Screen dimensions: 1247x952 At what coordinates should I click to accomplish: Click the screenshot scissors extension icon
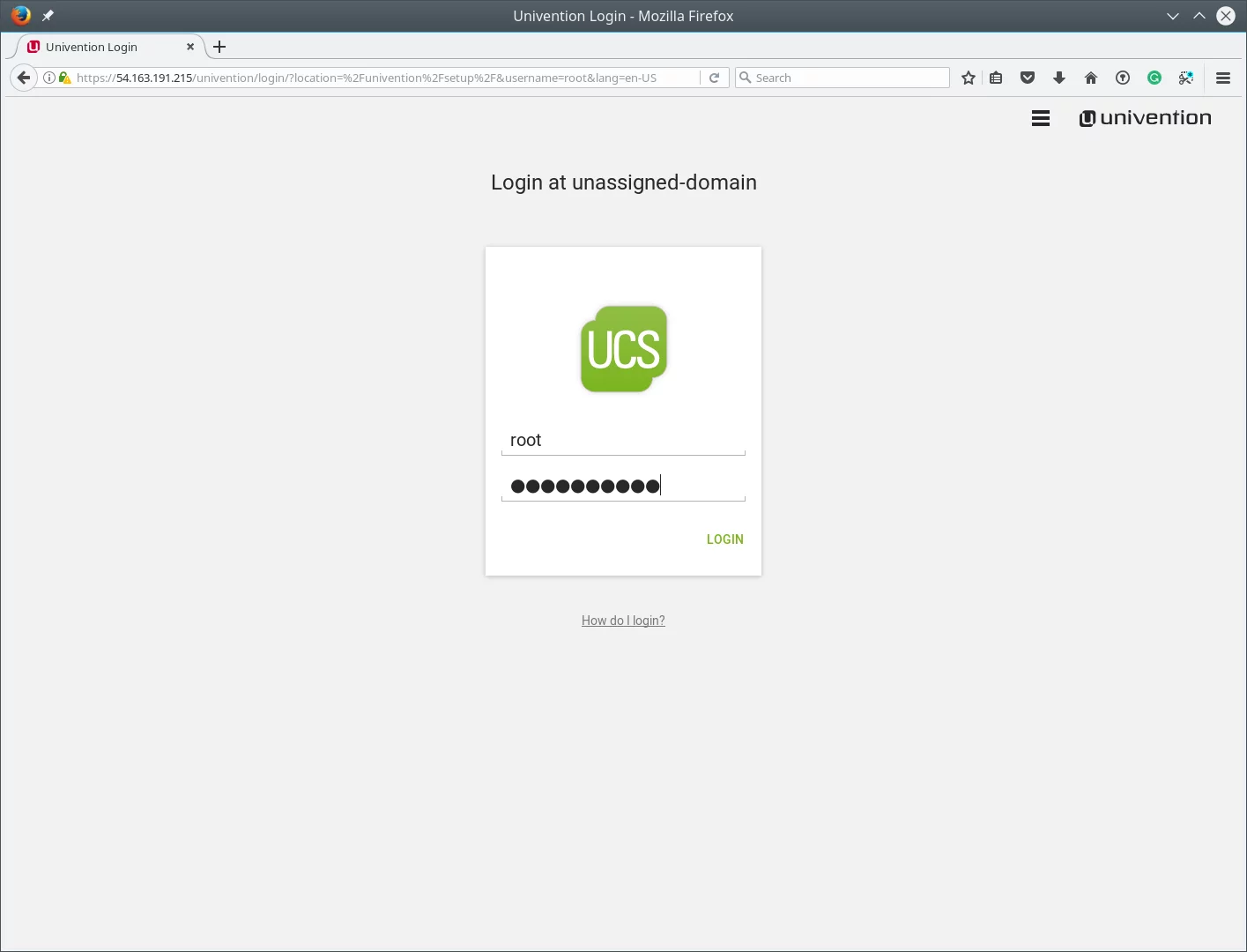(1186, 78)
